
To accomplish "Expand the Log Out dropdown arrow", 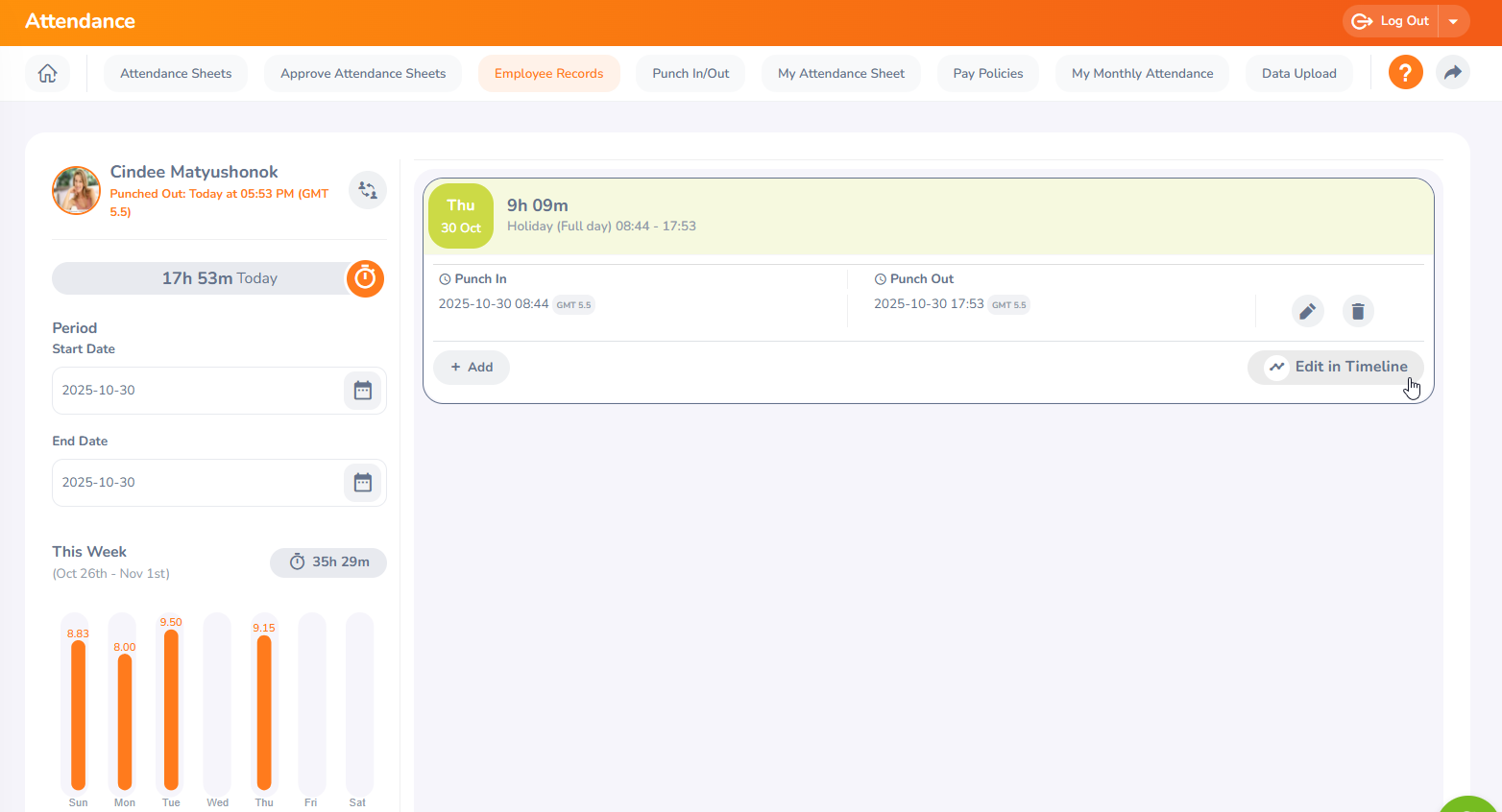I will point(1453,21).
